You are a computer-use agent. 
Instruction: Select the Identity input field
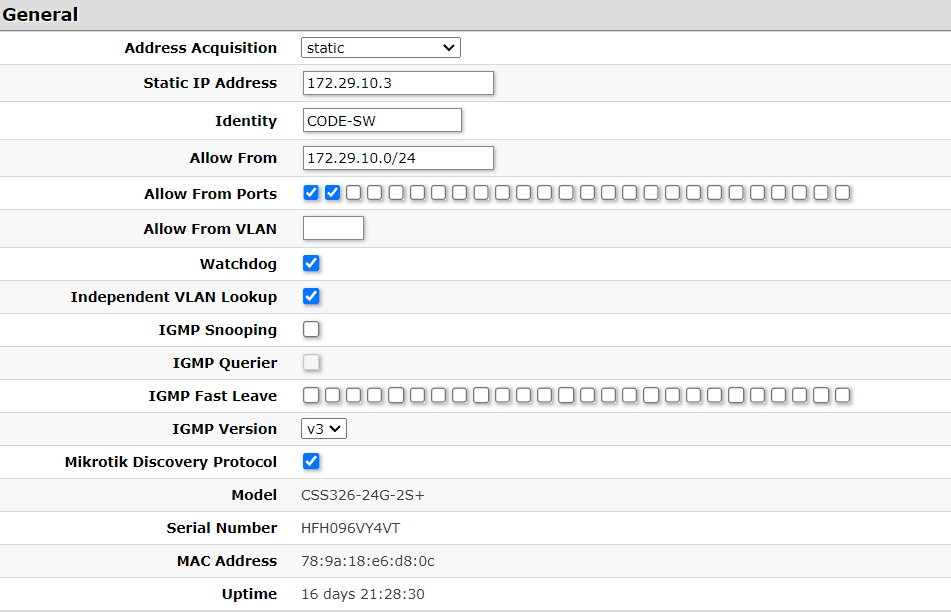coord(382,120)
